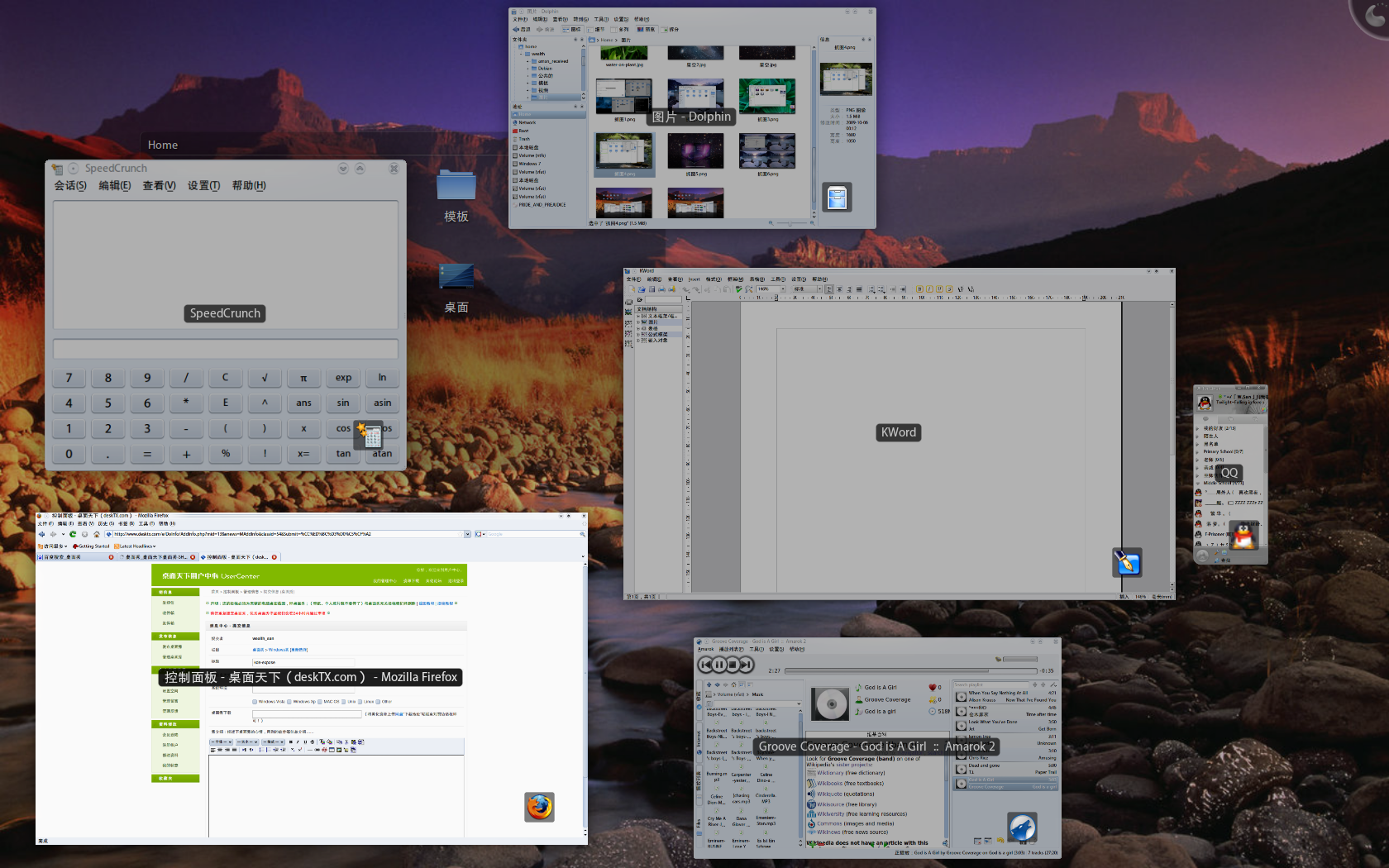Click the Firefox logo window icon

click(x=539, y=807)
